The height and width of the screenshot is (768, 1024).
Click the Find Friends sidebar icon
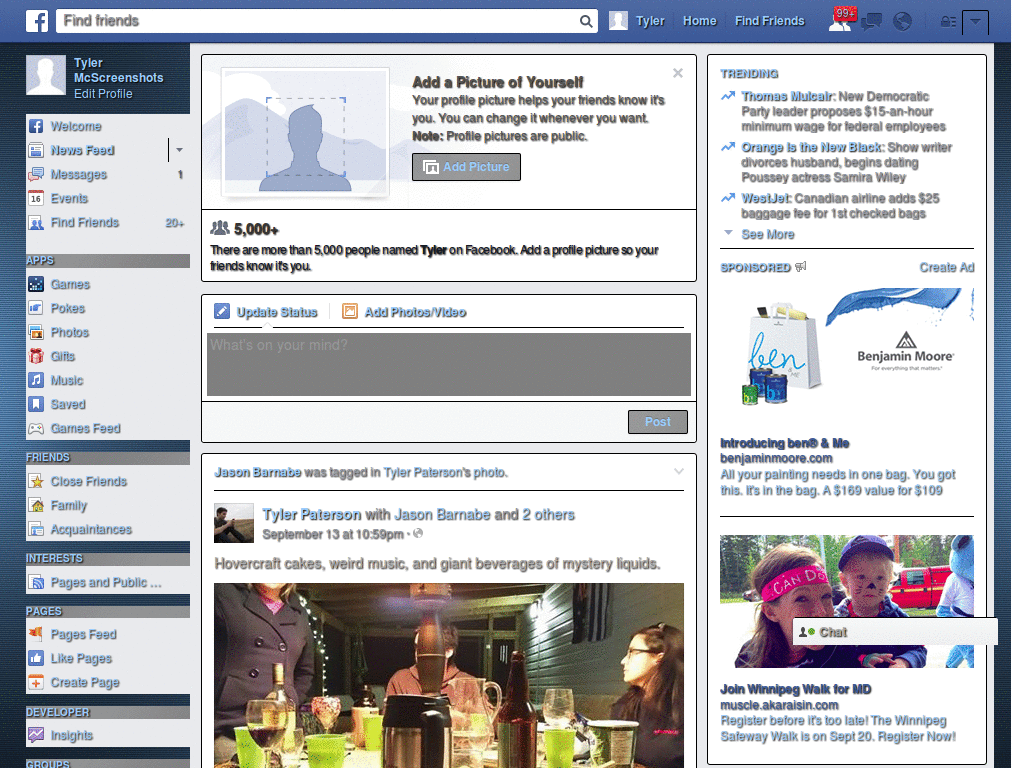click(x=36, y=223)
